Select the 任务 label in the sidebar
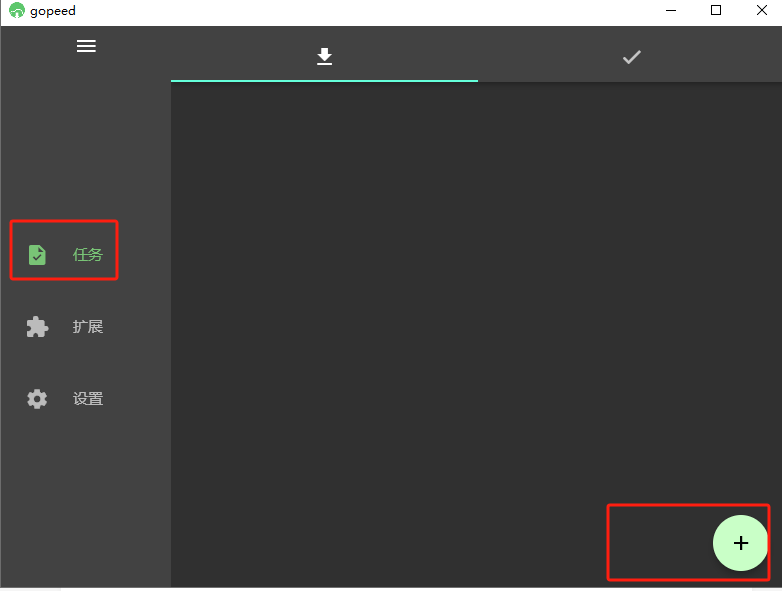 coord(88,255)
